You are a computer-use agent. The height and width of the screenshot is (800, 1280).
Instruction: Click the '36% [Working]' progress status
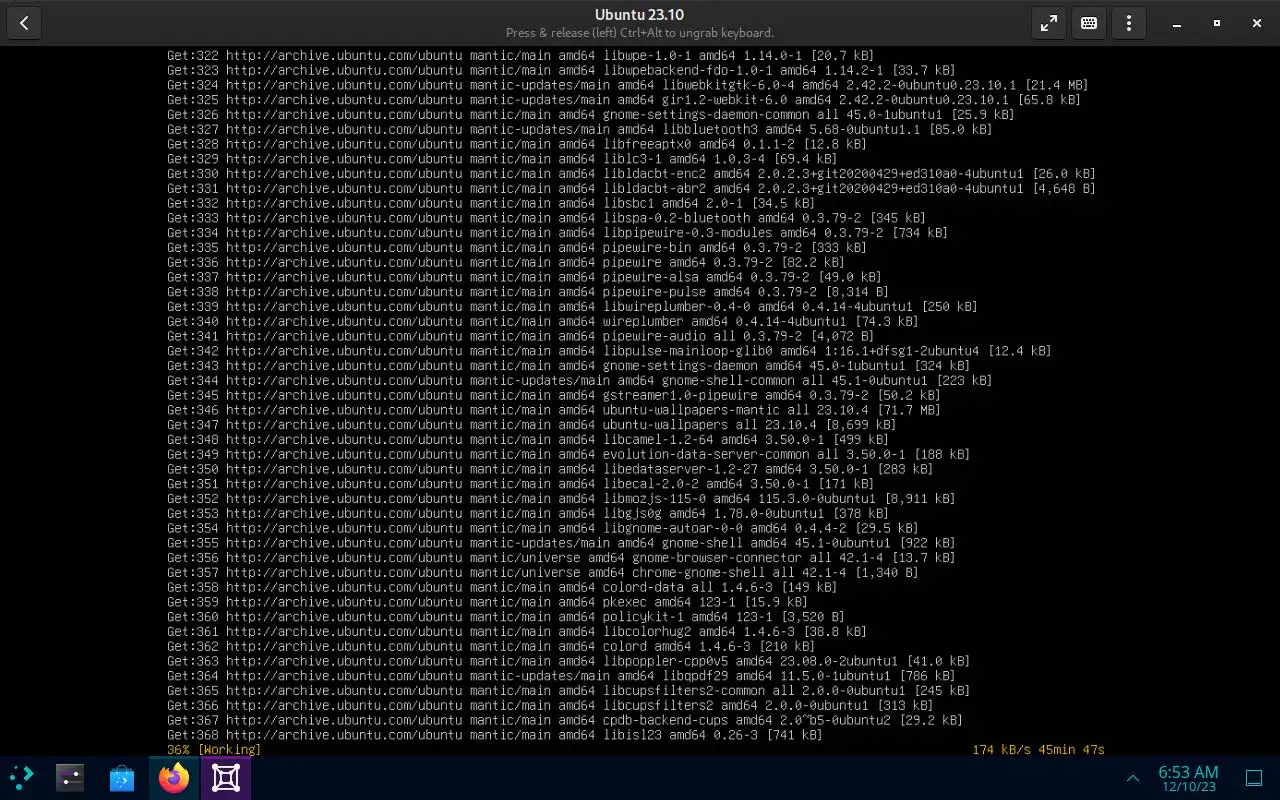214,749
